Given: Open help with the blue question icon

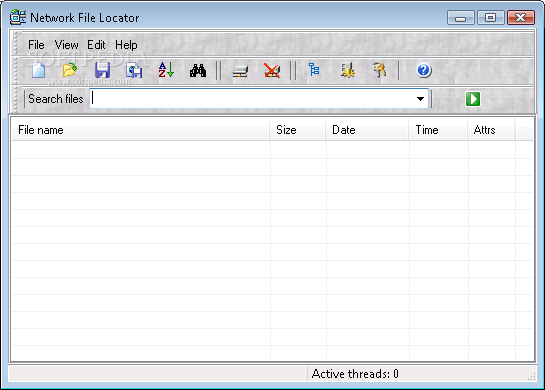Looking at the screenshot, I should point(424,70).
